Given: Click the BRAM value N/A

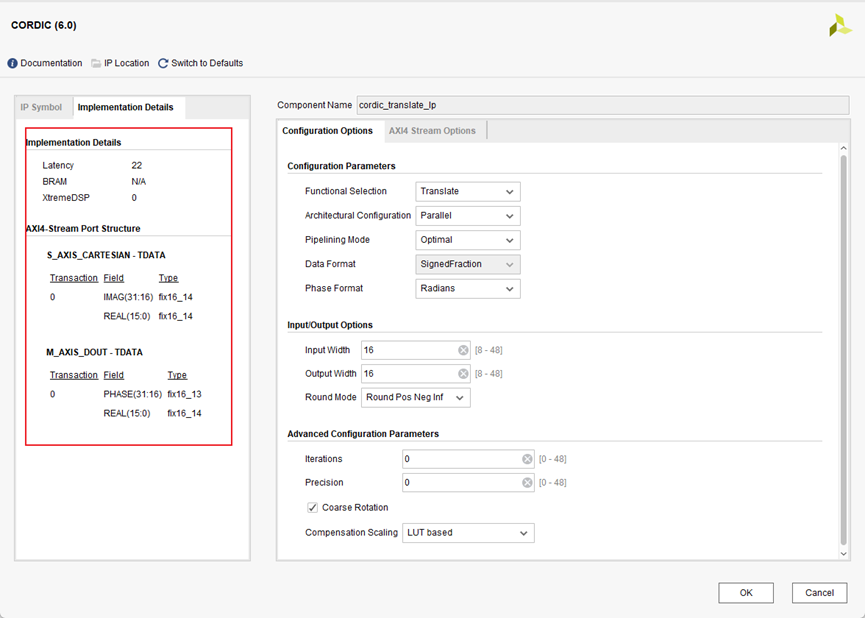Looking at the screenshot, I should tap(138, 182).
